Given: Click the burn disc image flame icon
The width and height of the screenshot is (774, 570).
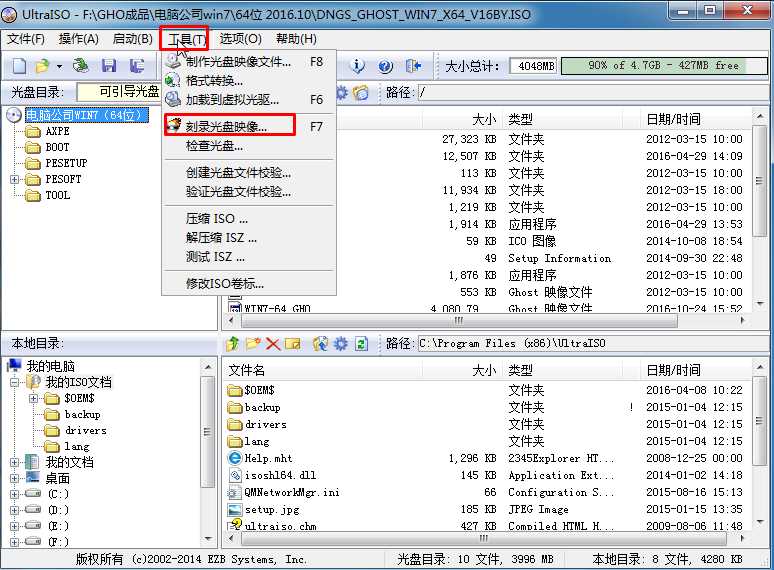Looking at the screenshot, I should [x=174, y=126].
